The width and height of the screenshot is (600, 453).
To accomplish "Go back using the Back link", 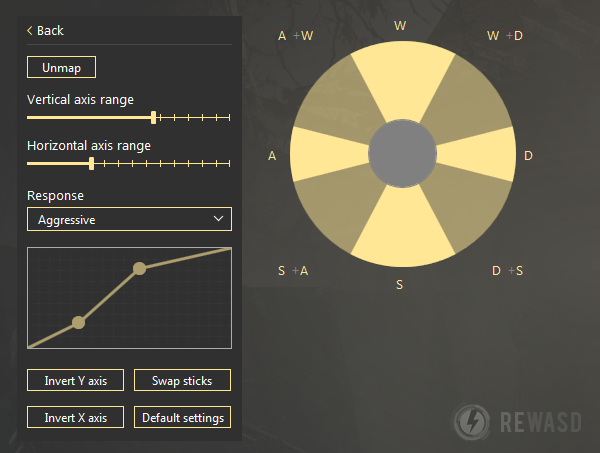I will (x=45, y=31).
